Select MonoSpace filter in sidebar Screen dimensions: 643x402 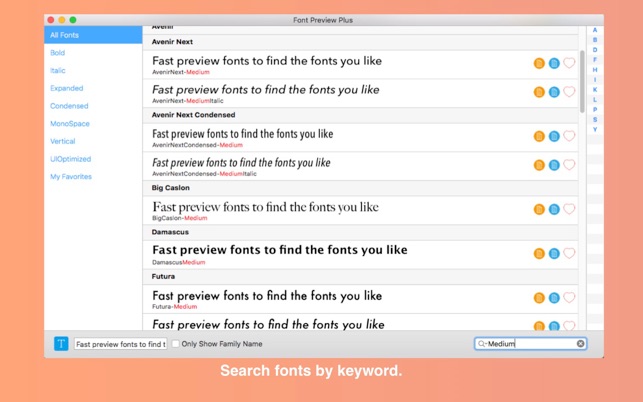coord(70,123)
